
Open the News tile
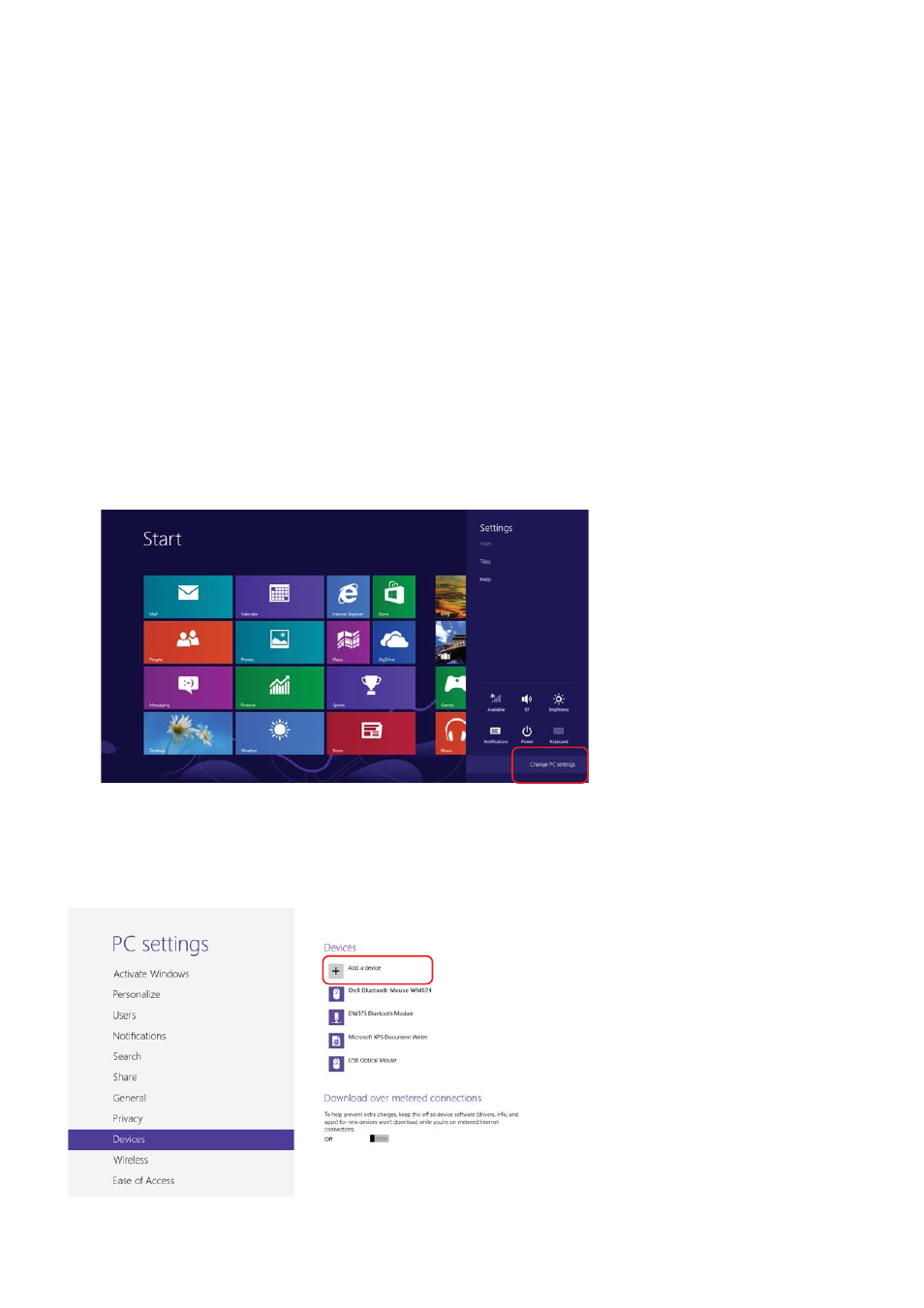coord(371,733)
